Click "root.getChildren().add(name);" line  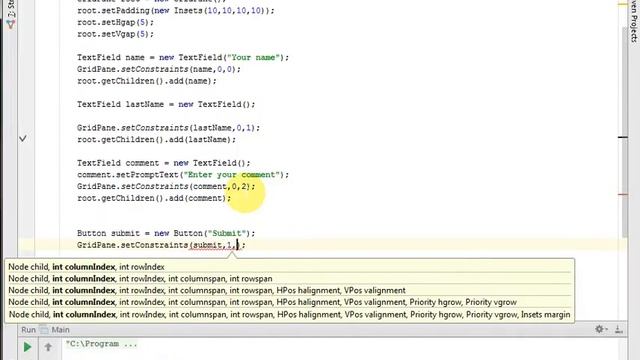click(x=147, y=81)
